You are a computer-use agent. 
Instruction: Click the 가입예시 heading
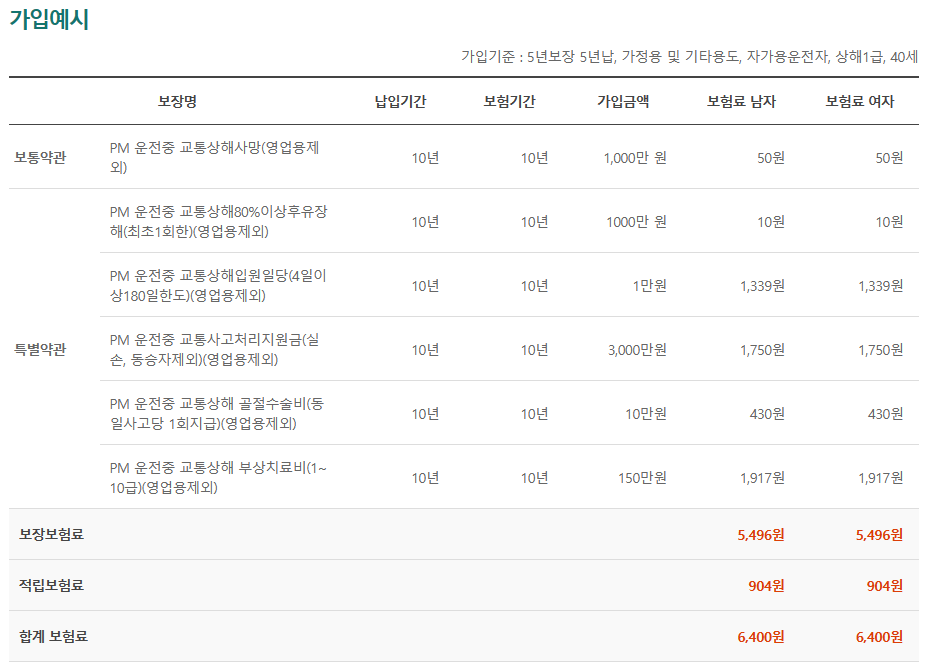[49, 19]
